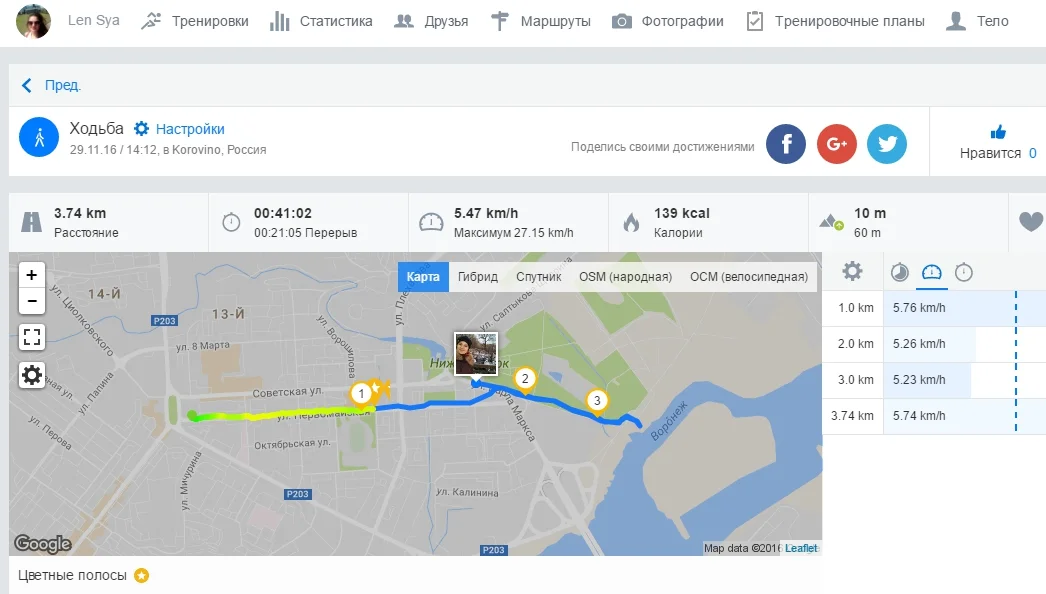Image resolution: width=1046 pixels, height=594 pixels.
Task: Open map fullscreen view
Action: pyautogui.click(x=31, y=337)
